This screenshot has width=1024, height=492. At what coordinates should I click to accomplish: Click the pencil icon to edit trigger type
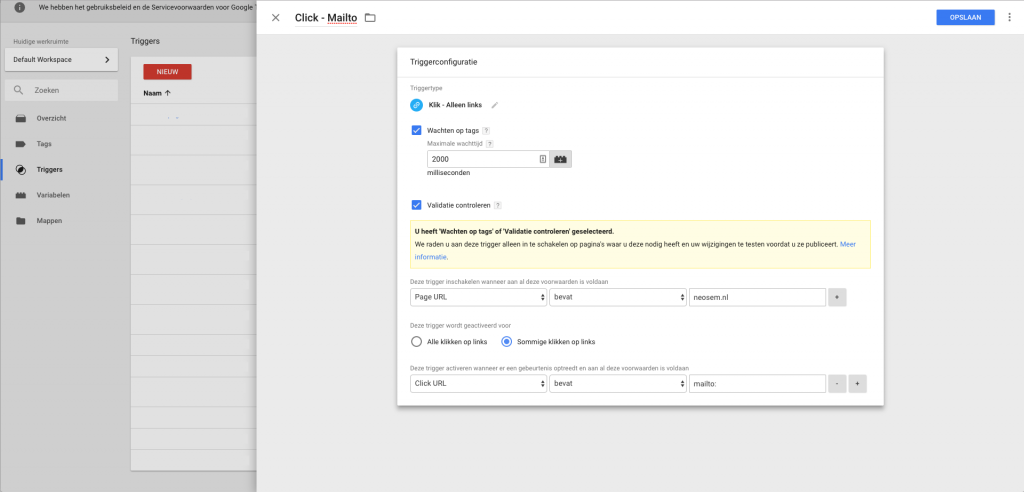[x=495, y=105]
